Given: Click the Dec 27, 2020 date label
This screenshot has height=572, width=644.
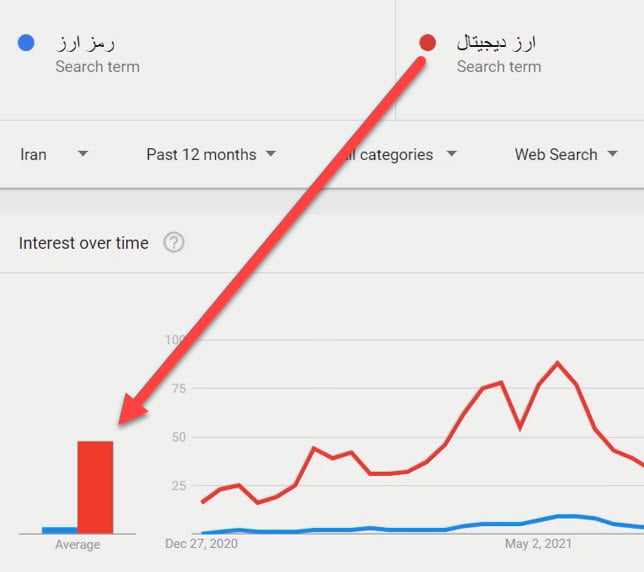Looking at the screenshot, I should (201, 545).
